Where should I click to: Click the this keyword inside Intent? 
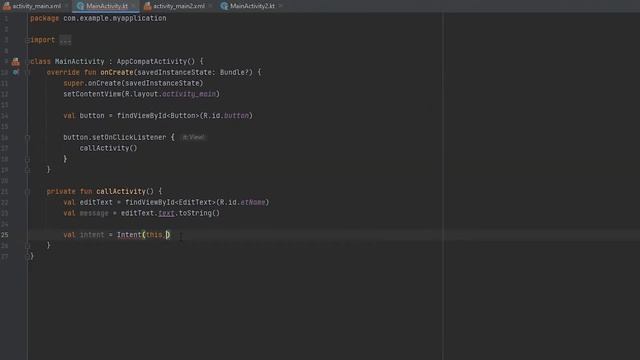pos(154,235)
